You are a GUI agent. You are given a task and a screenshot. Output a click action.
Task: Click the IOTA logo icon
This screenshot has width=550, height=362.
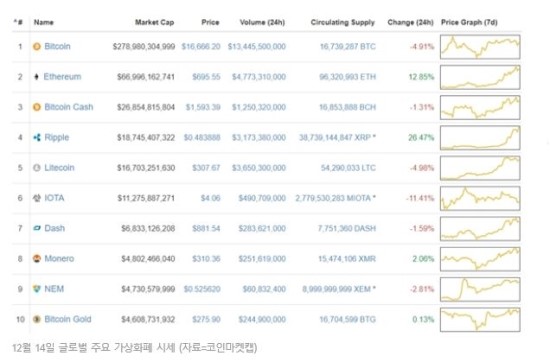point(37,198)
